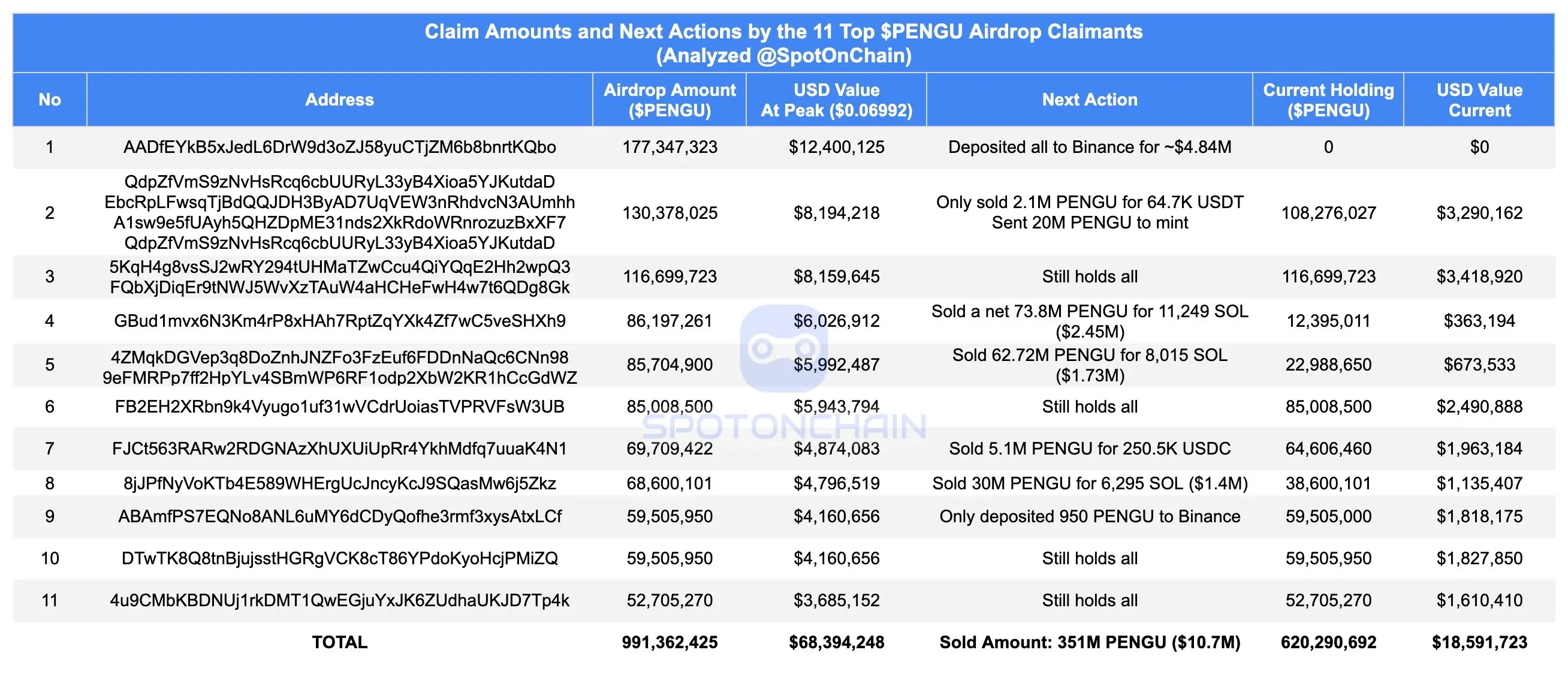Viewport: 1568px width, 674px height.
Task: Select the airdrop amount 116,699,723 in row 3
Action: pos(669,276)
